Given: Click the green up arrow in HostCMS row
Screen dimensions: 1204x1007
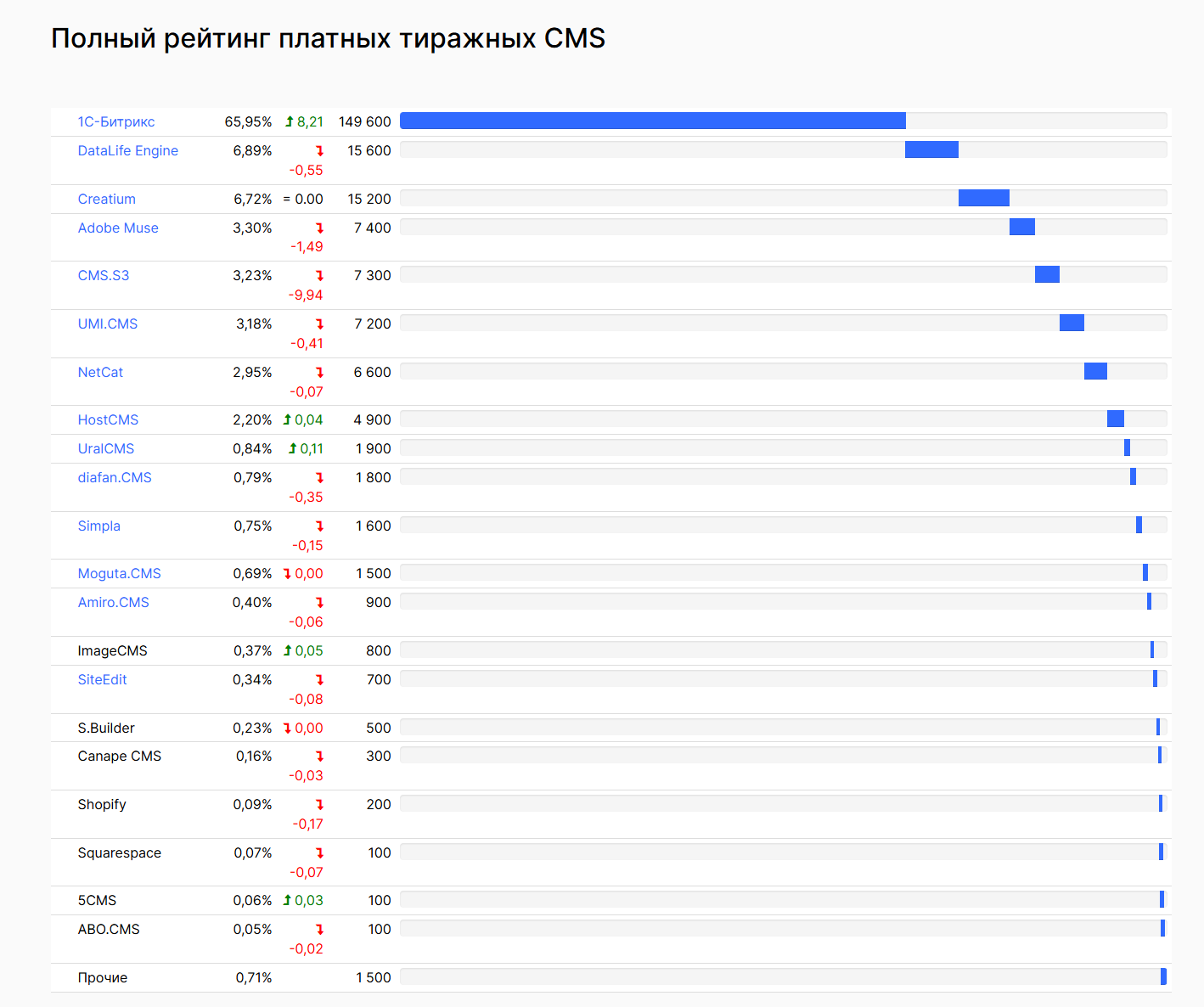Looking at the screenshot, I should click(287, 419).
